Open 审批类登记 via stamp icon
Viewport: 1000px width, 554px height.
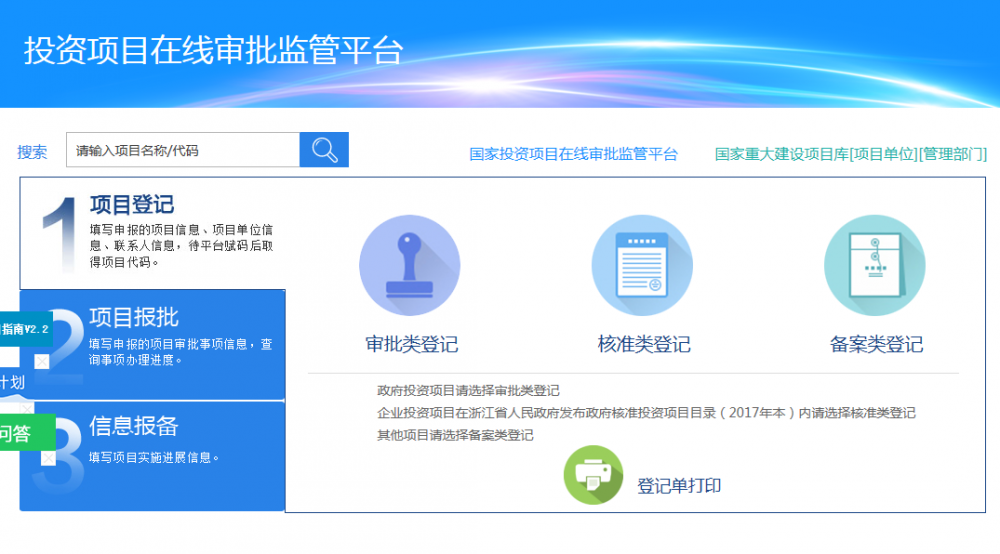(409, 265)
